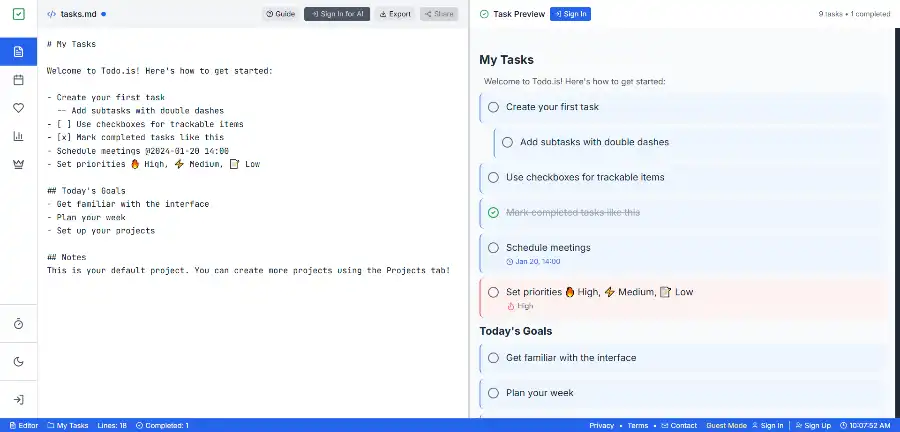Click Sign Up link in status bar
The height and width of the screenshot is (432, 900).
click(x=813, y=426)
